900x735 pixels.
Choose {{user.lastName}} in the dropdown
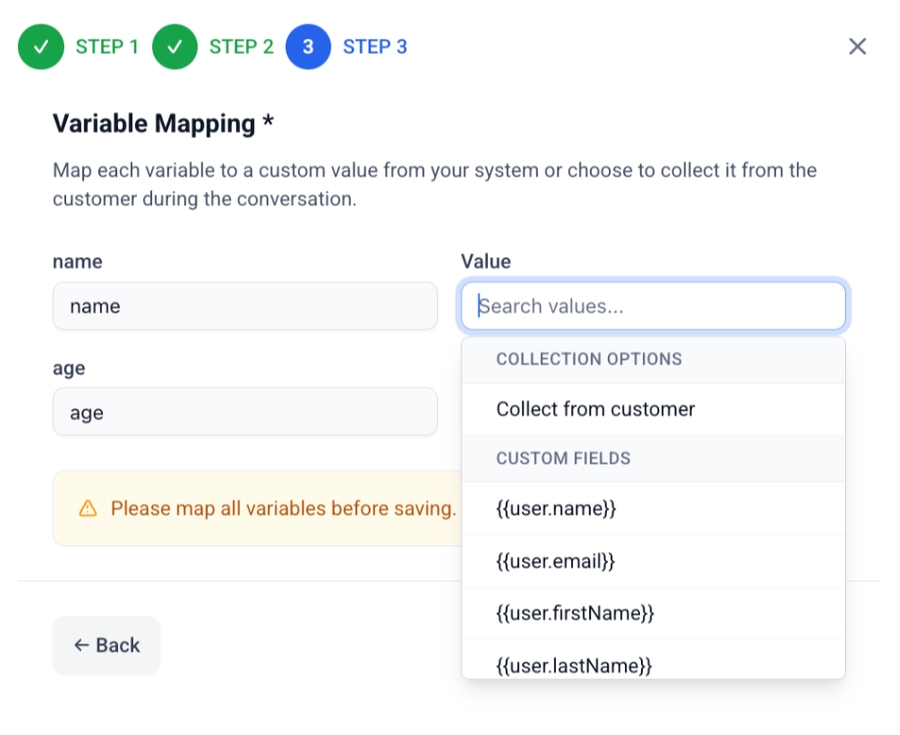click(x=574, y=664)
